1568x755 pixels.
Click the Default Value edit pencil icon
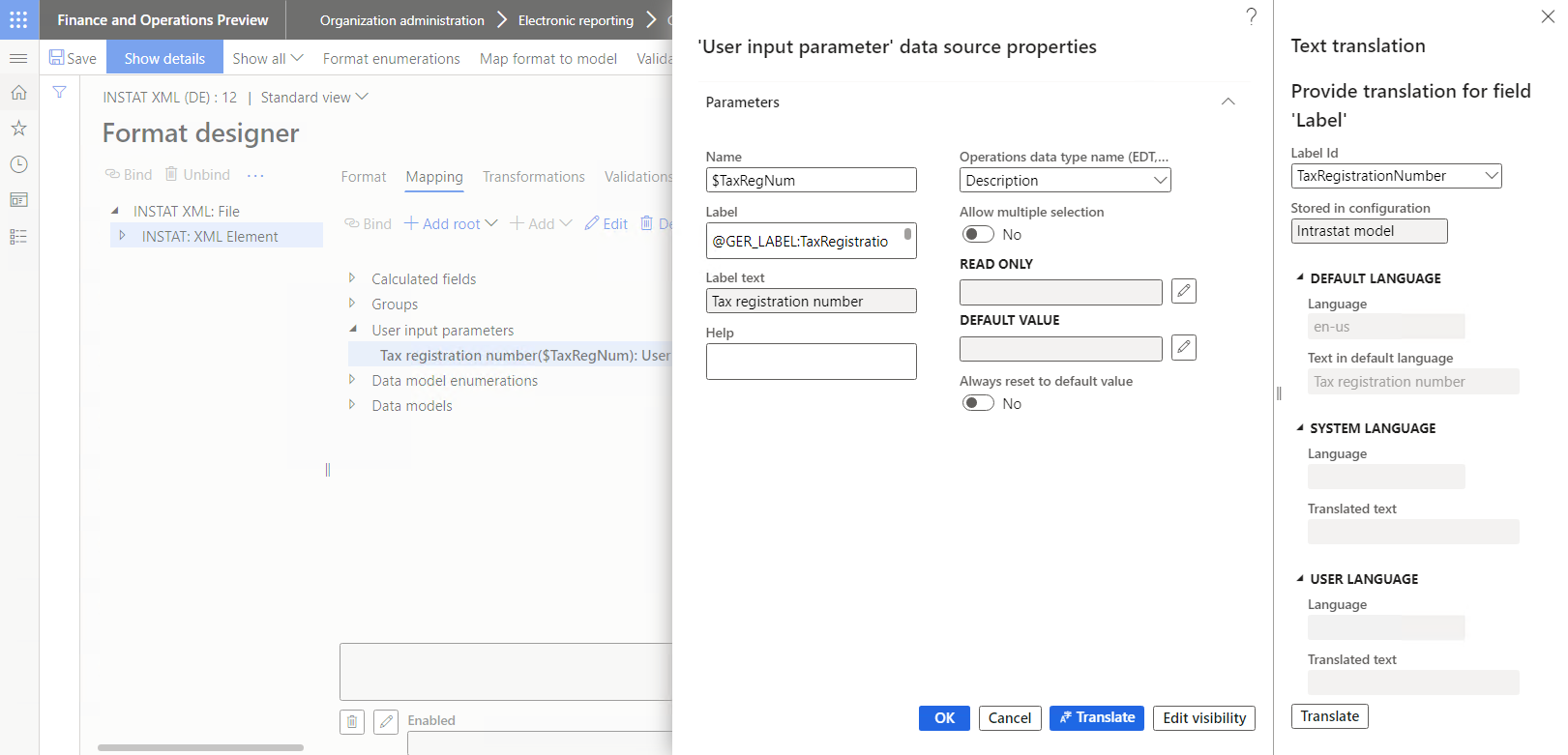point(1183,347)
